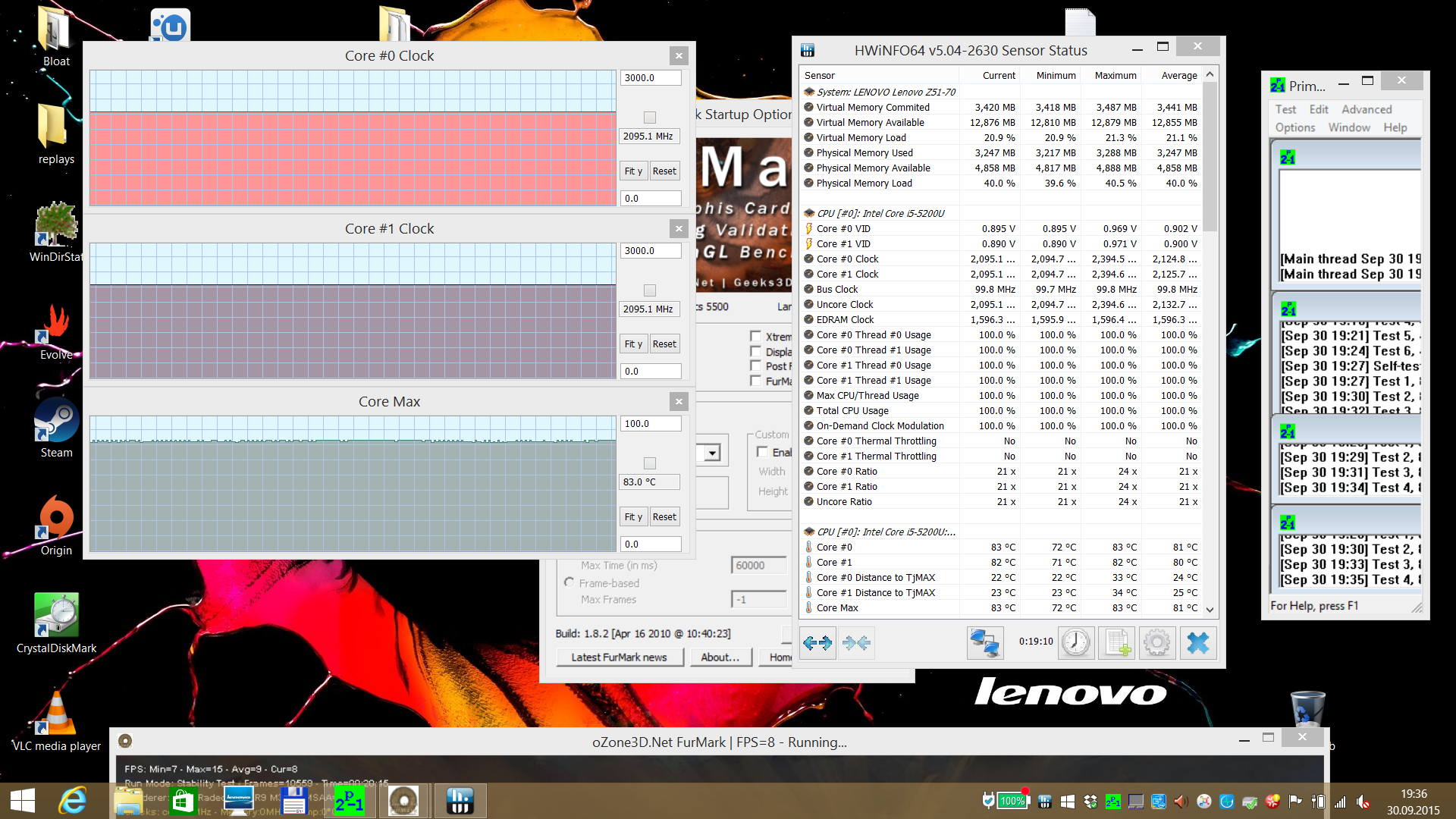Click Fit y in Core #1 Clock graph
Viewport: 1456px width, 819px height.
click(633, 344)
